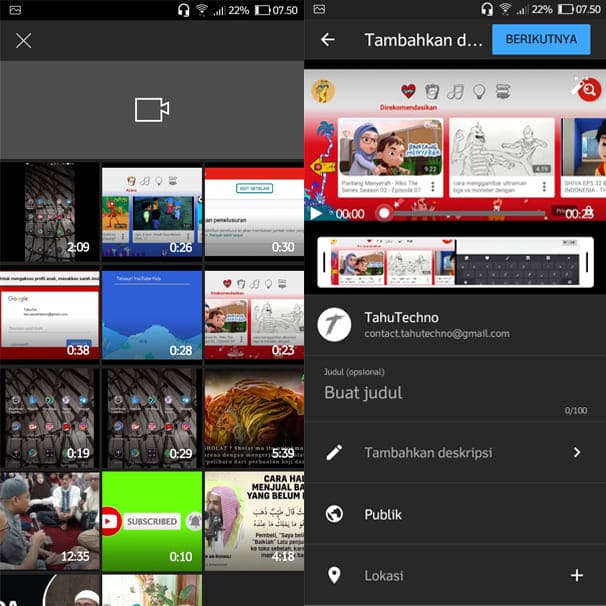Viewport: 606px width, 606px height.
Task: Add location with the plus icon
Action: point(576,575)
